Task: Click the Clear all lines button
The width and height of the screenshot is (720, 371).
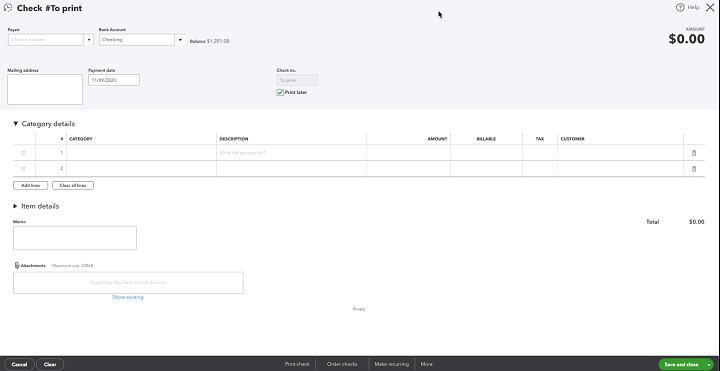Action: click(73, 186)
